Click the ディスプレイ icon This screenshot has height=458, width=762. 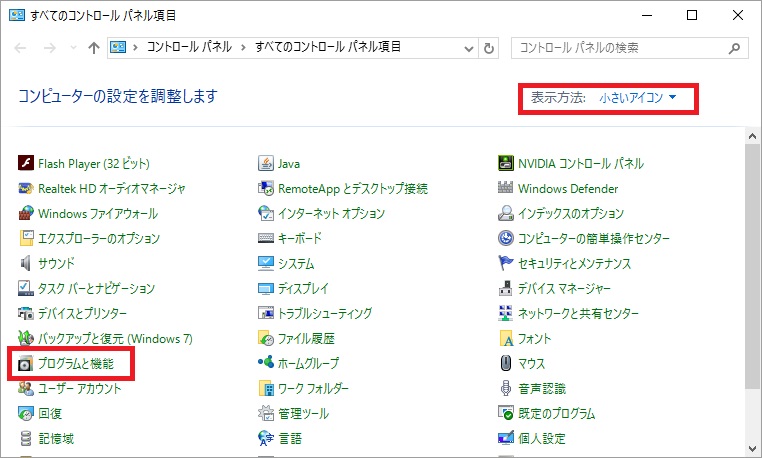click(x=266, y=289)
